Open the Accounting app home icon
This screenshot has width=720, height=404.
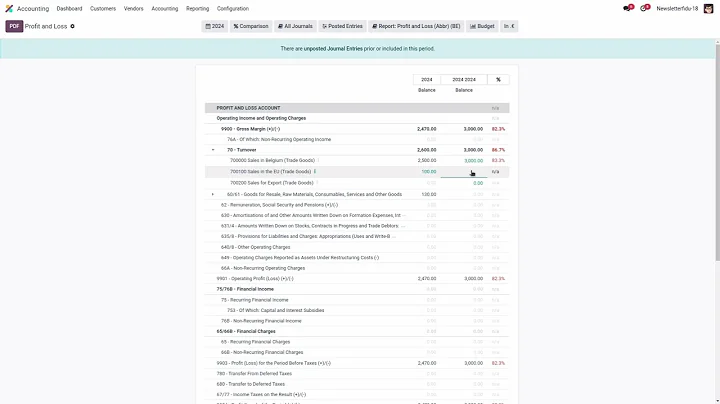(x=9, y=8)
